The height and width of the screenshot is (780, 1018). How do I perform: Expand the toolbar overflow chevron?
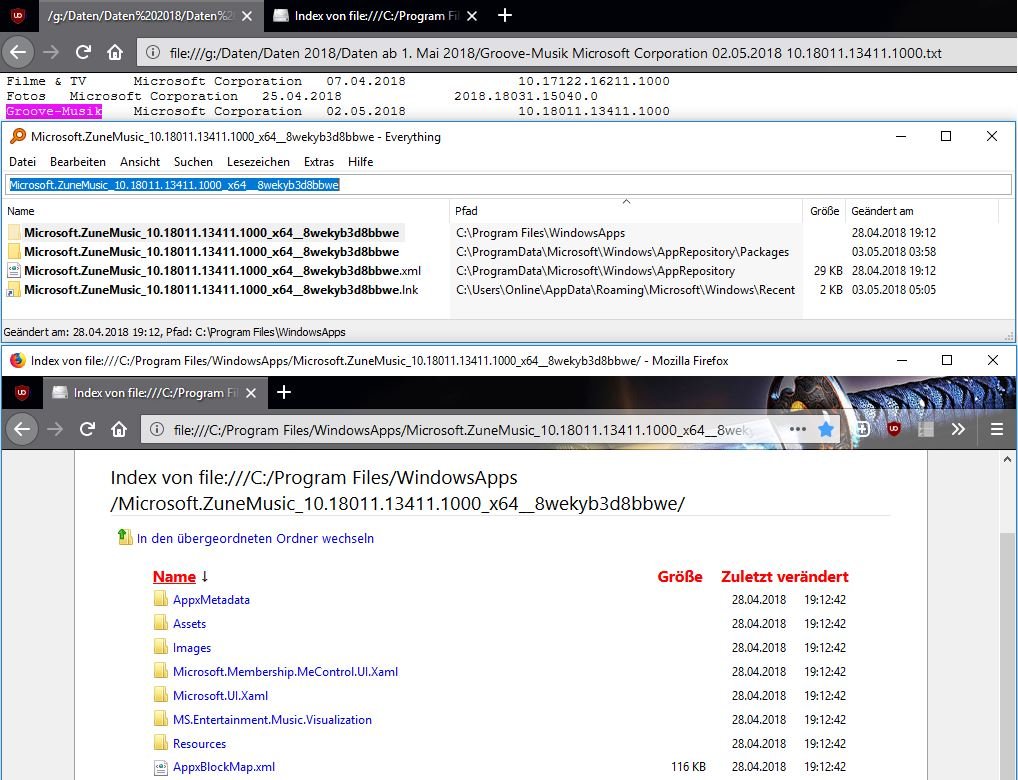[x=958, y=429]
